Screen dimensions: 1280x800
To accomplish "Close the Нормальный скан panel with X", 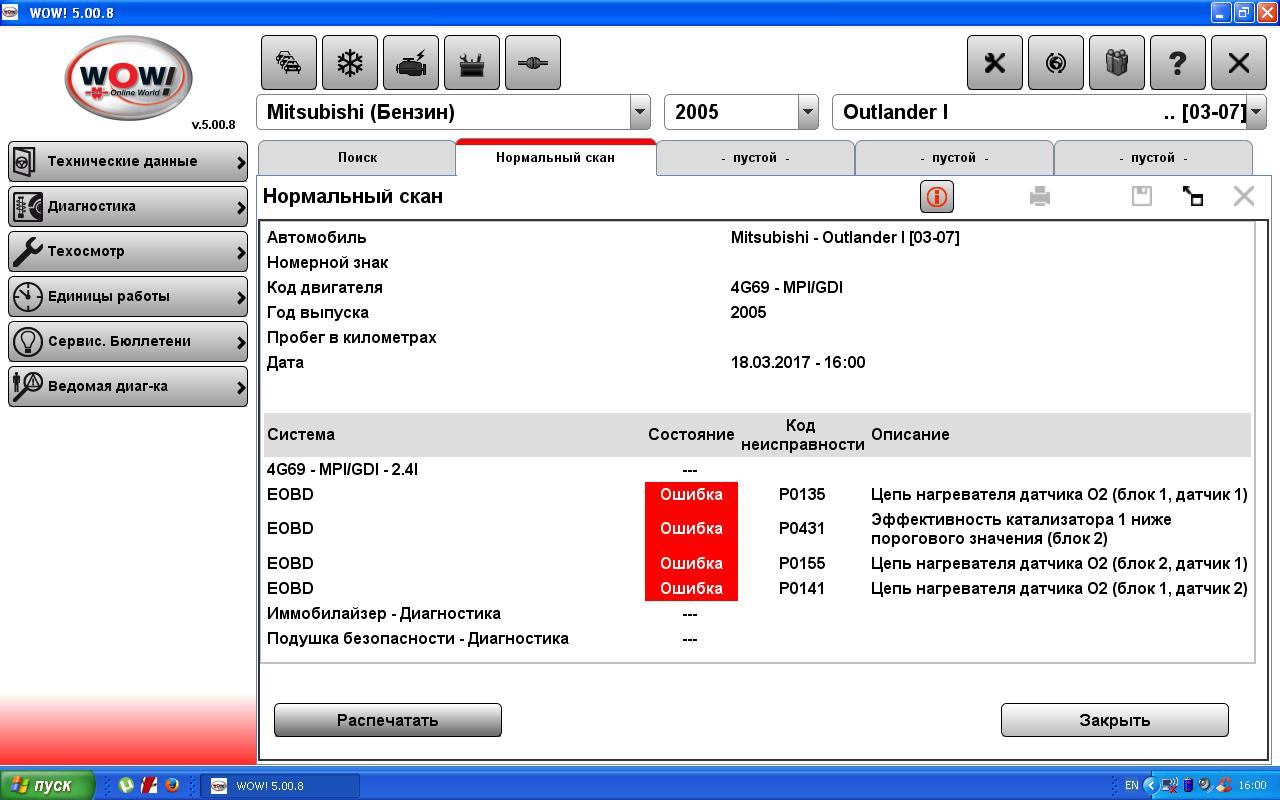I will 1244,196.
